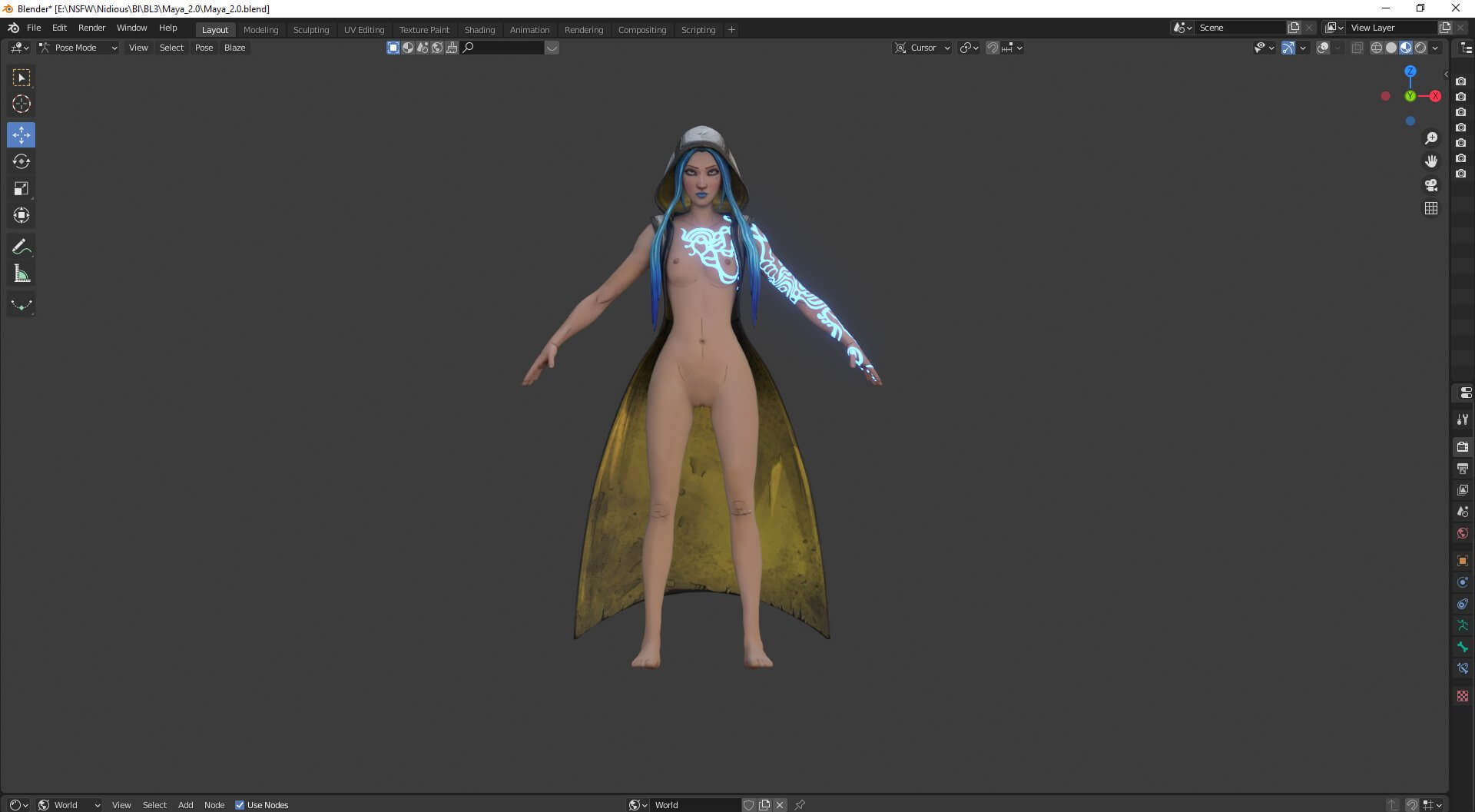Select the Scale tool
Image resolution: width=1475 pixels, height=812 pixels.
21,188
